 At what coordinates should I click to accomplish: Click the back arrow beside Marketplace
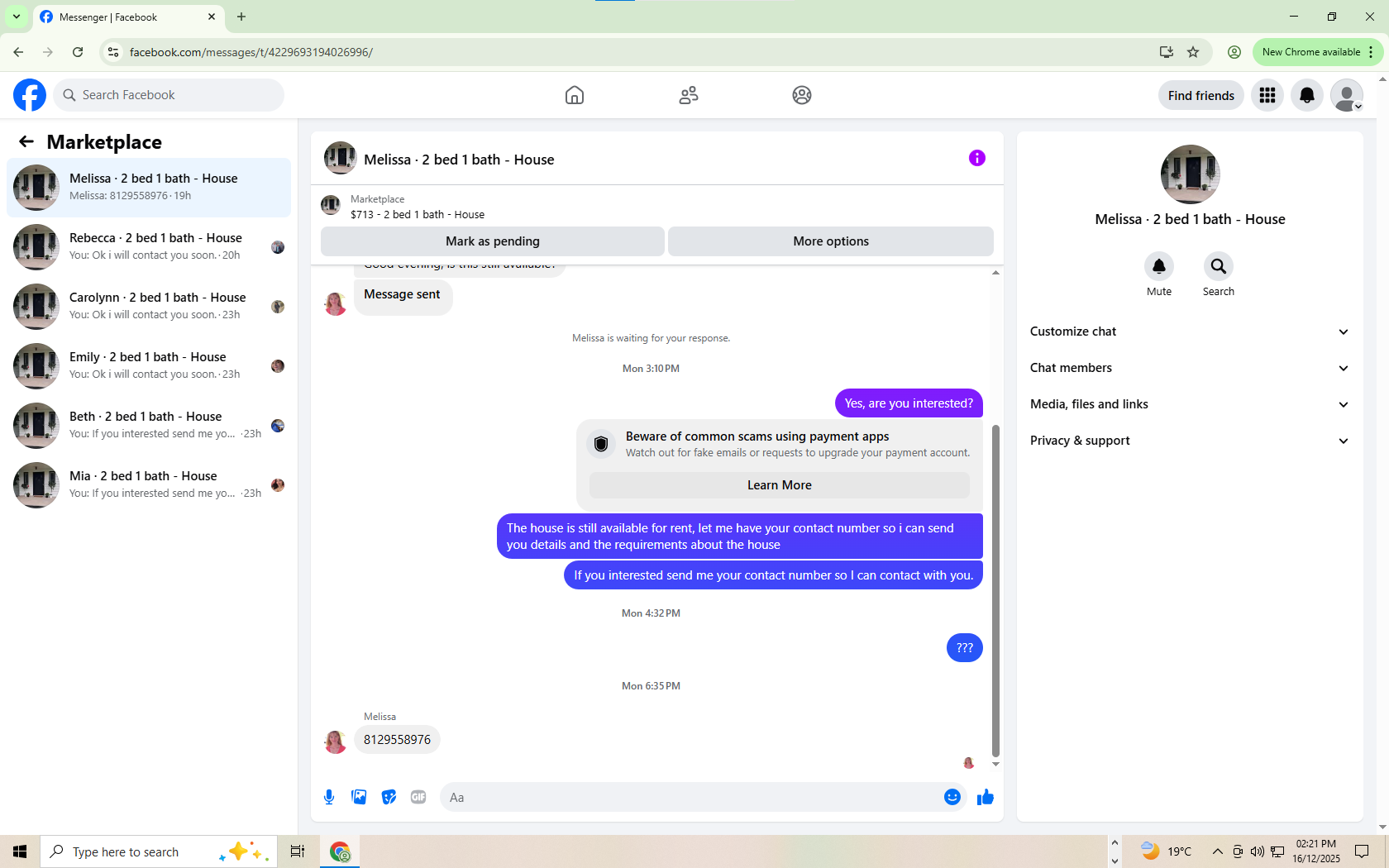point(26,141)
